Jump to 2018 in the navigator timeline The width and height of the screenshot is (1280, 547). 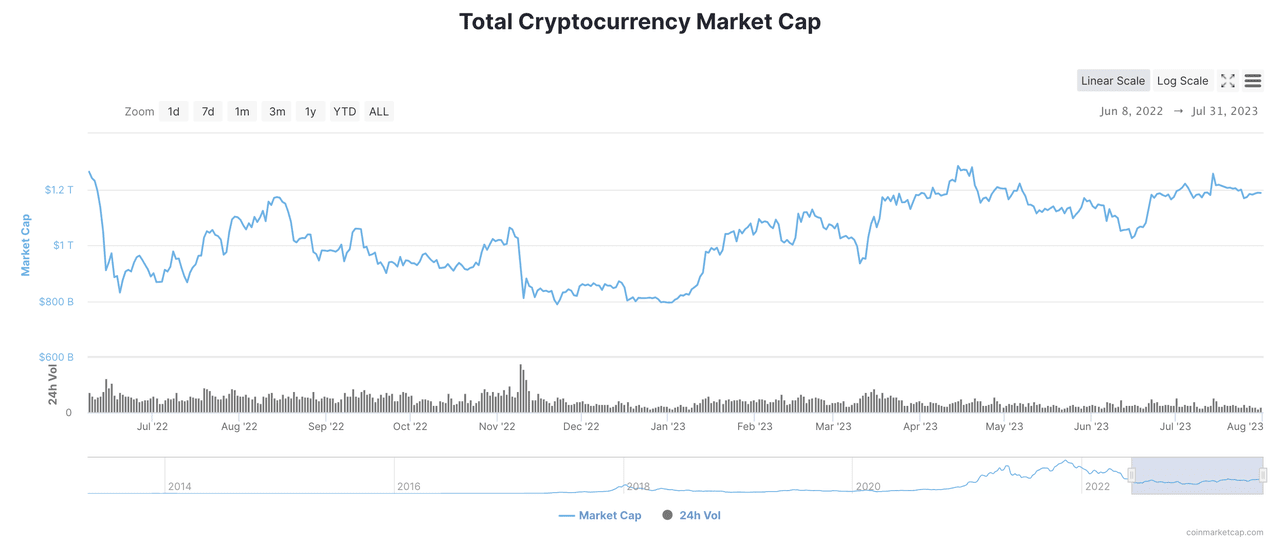point(638,486)
